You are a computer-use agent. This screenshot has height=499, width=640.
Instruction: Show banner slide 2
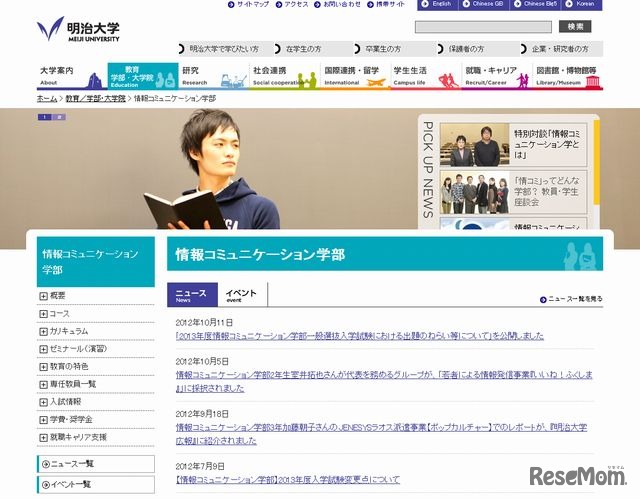click(59, 117)
